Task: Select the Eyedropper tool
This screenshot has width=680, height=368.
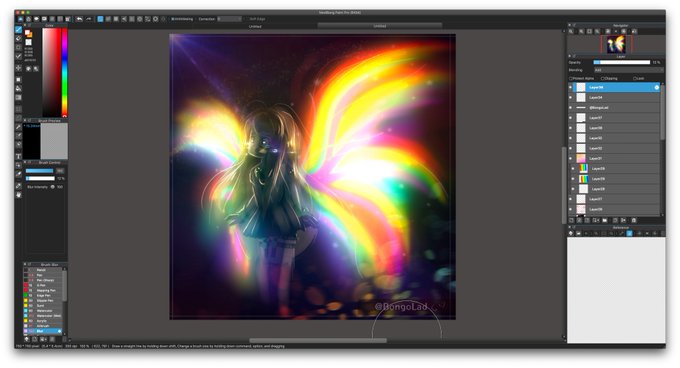Action: (18, 186)
